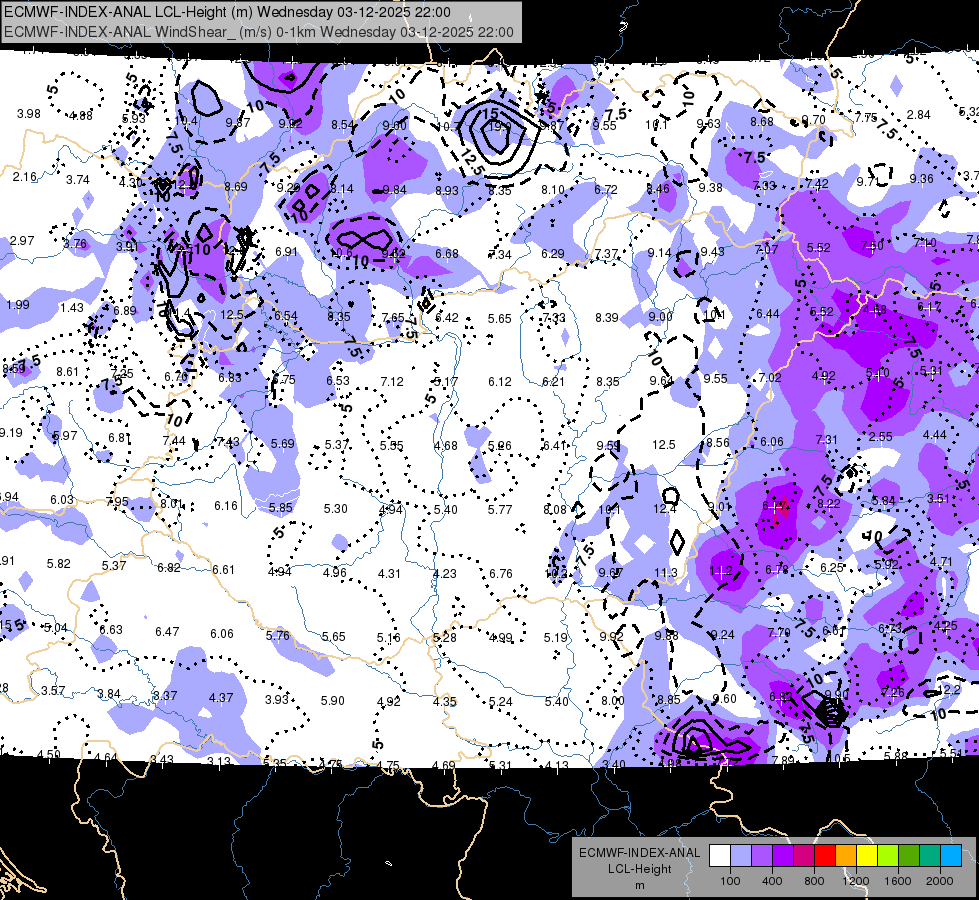
Task: Click the wind shear value 6.03
Action: click(x=62, y=500)
